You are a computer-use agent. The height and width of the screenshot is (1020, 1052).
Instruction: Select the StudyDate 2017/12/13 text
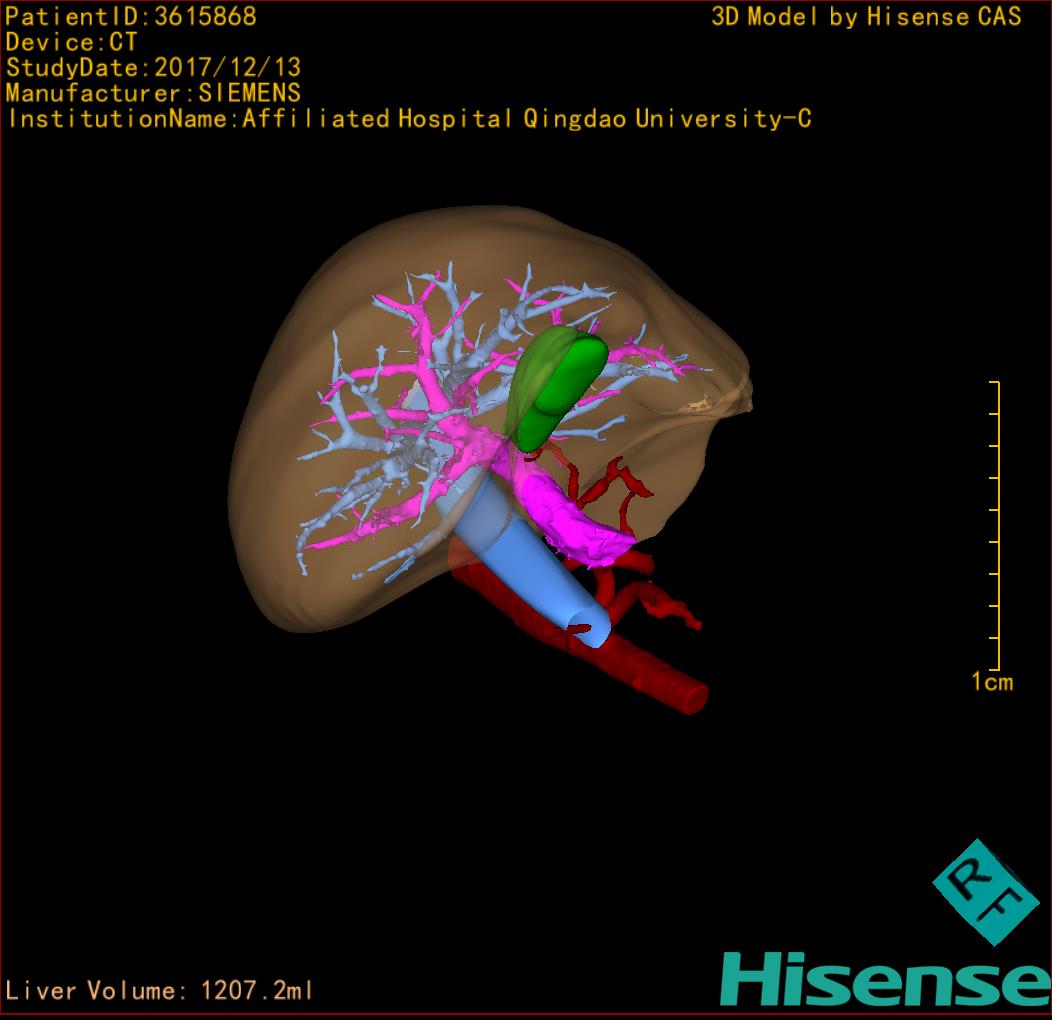153,68
